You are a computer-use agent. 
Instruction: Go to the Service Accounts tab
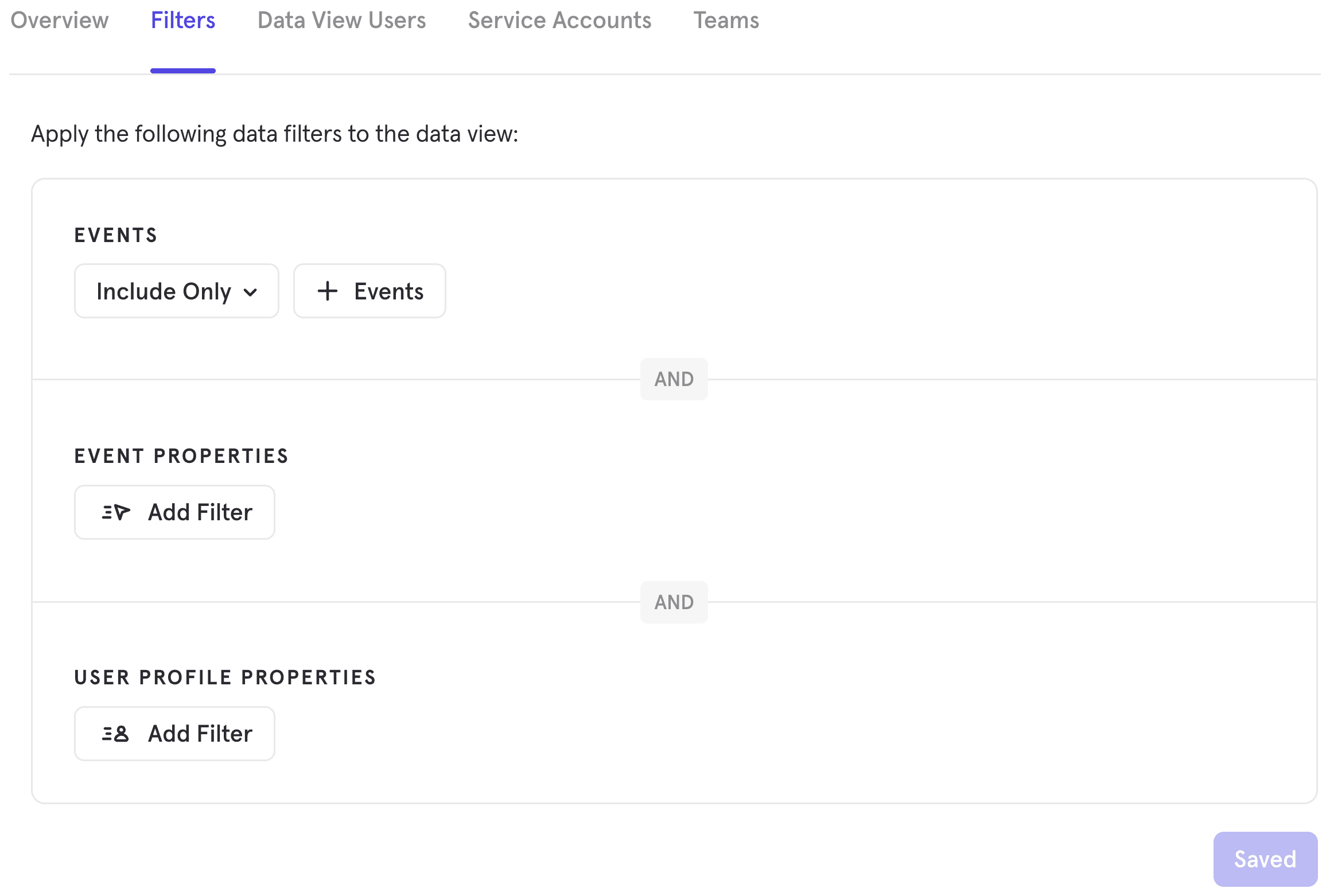559,21
